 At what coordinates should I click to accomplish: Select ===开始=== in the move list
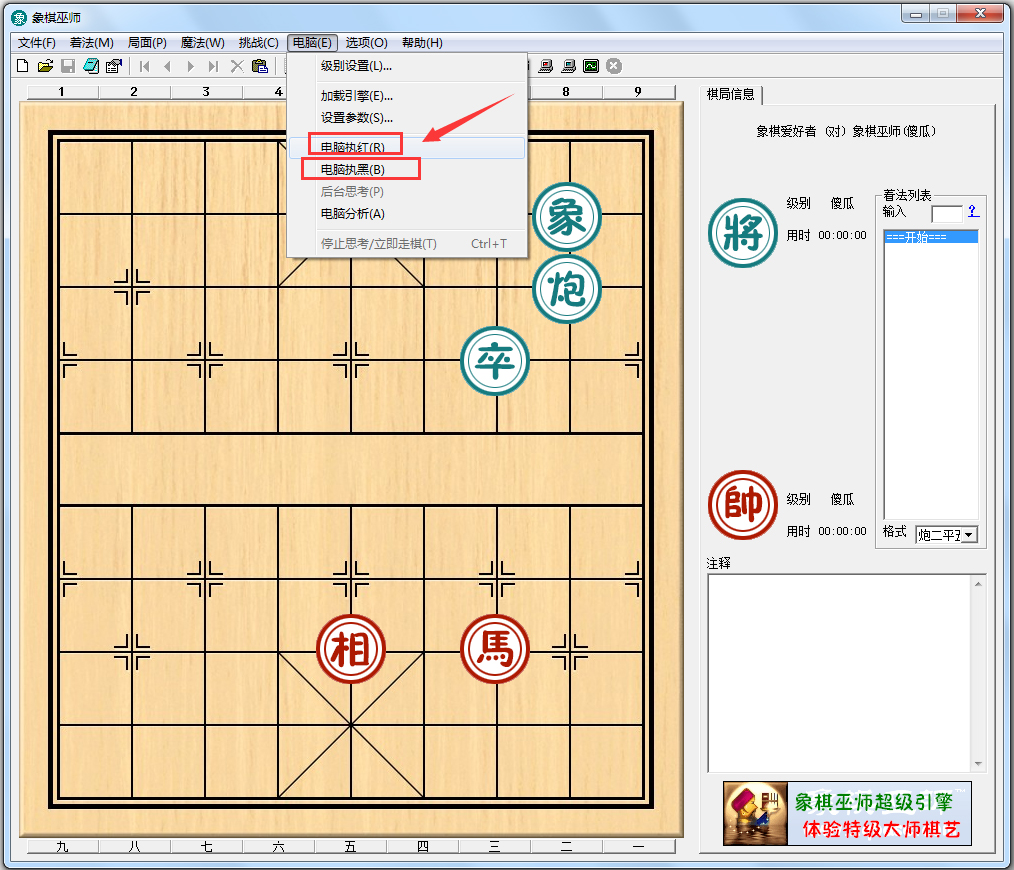[931, 237]
